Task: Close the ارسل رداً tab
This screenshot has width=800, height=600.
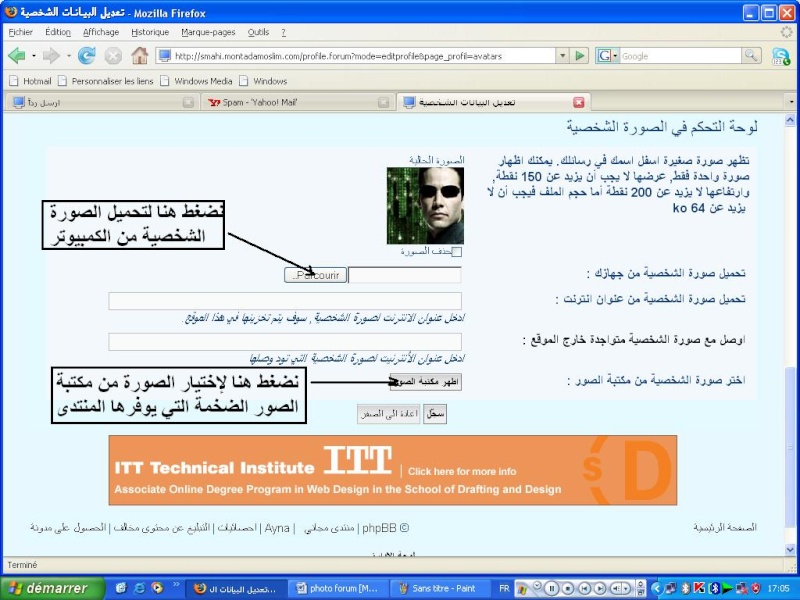Action: [x=188, y=103]
